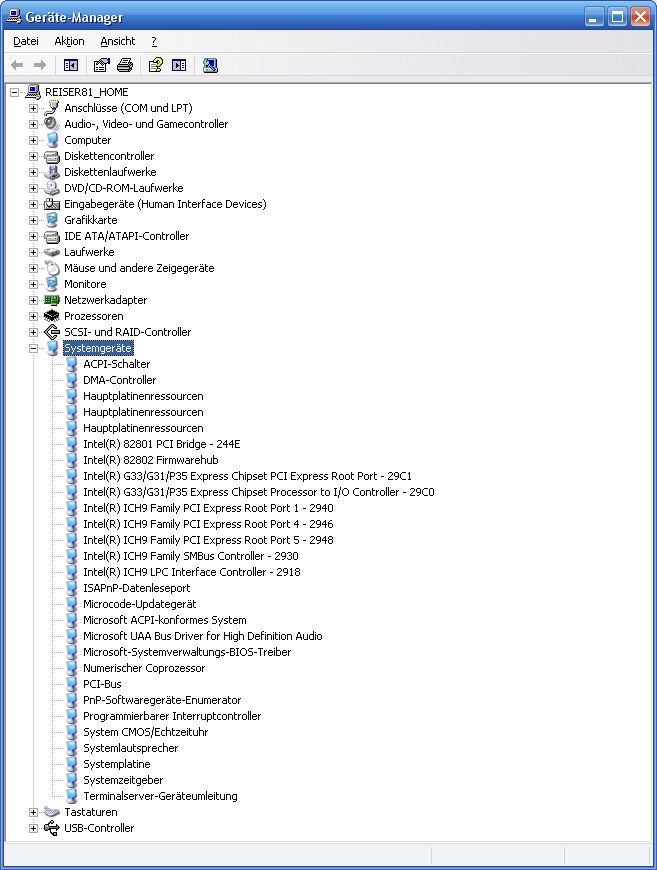Select ICH9 PCI Express Root Port 4
This screenshot has width=657, height=870.
pos(208,524)
